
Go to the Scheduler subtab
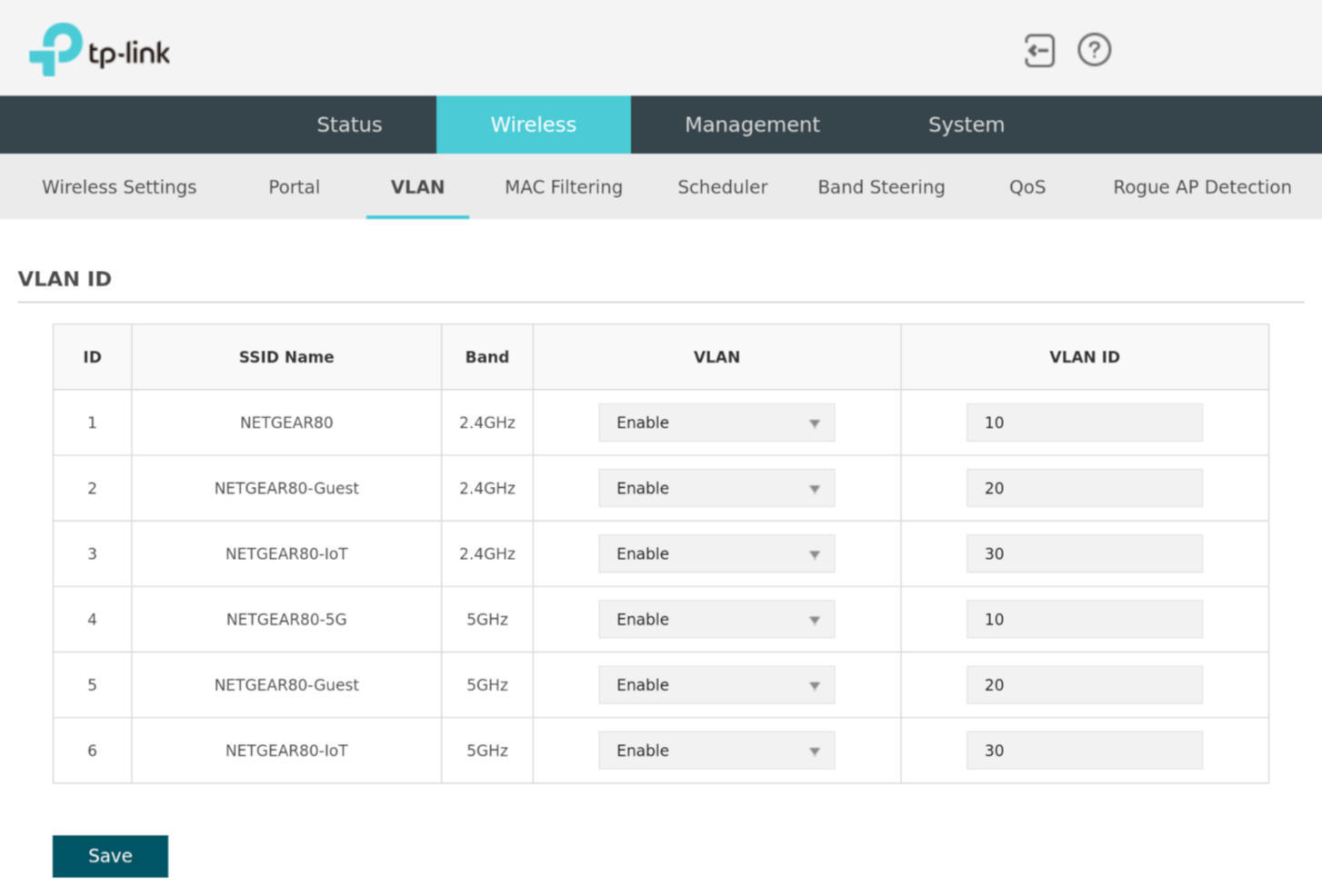coord(722,187)
